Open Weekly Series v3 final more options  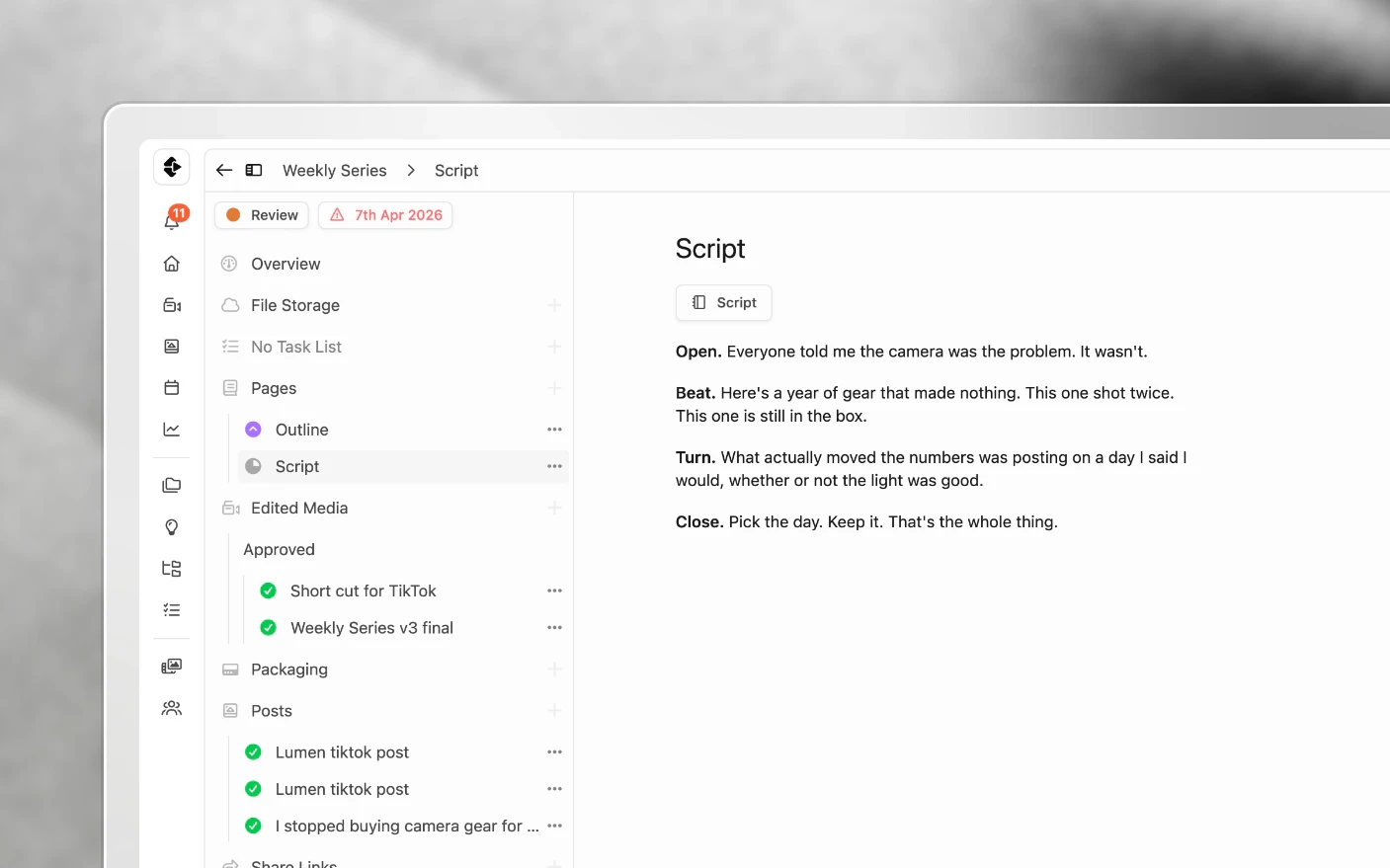[x=554, y=627]
